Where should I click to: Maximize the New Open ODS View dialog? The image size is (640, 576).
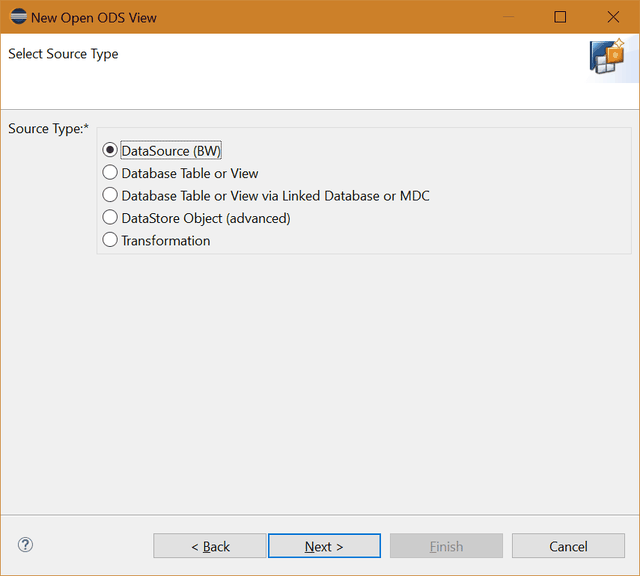(560, 17)
